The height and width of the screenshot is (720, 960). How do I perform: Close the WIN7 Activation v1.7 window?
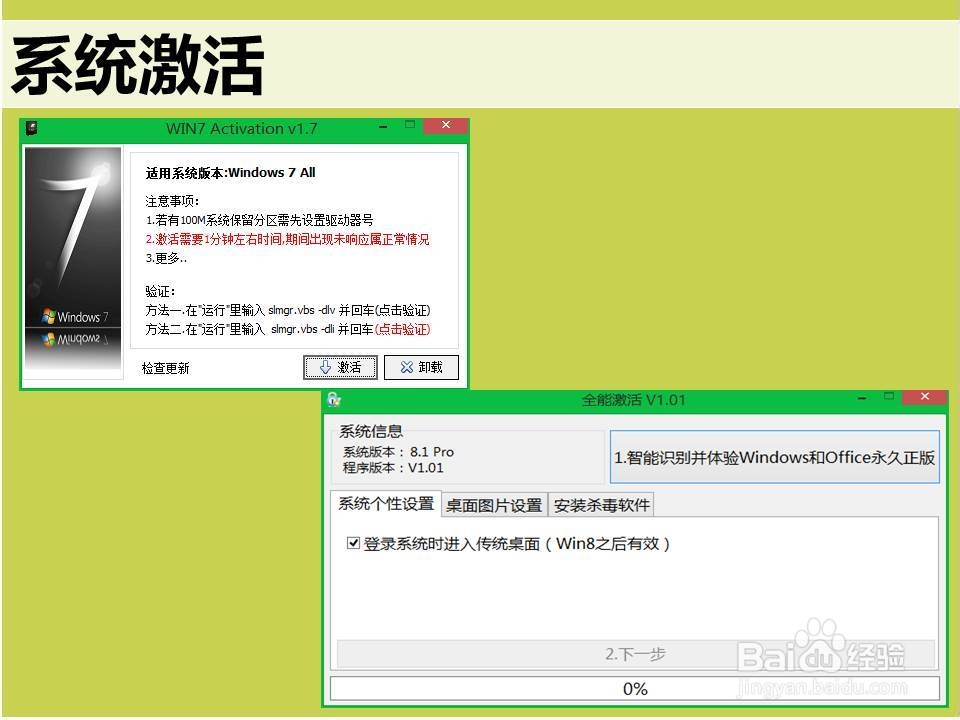tap(446, 125)
